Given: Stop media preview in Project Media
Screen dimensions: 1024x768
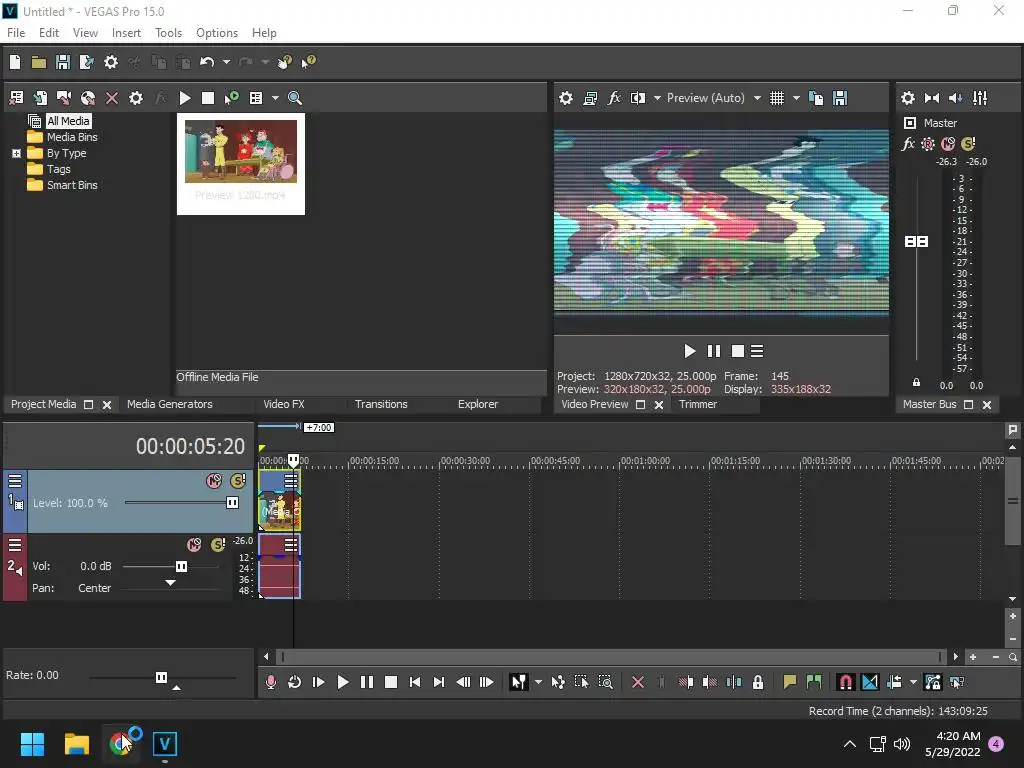Looking at the screenshot, I should point(208,98).
